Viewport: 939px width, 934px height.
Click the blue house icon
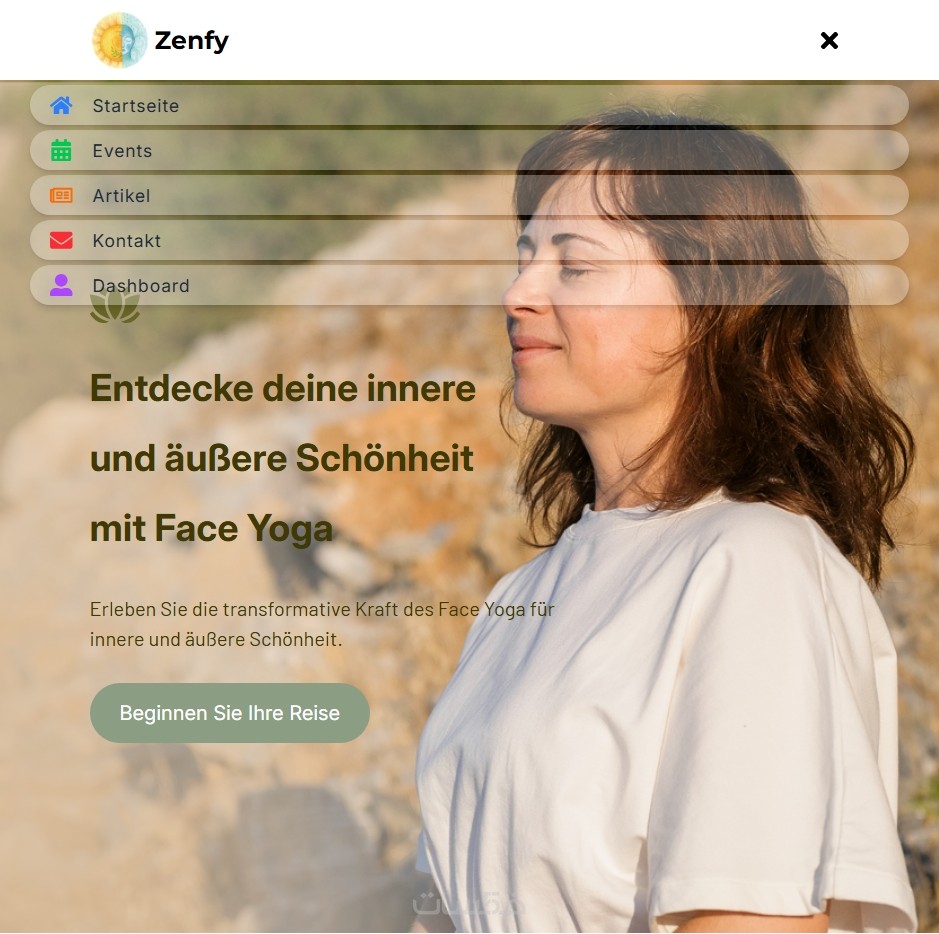tap(61, 105)
